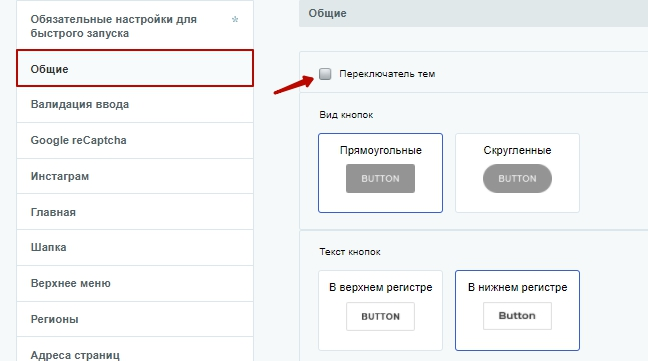
Task: Switch to the Главная settings section
Action: (x=135, y=212)
